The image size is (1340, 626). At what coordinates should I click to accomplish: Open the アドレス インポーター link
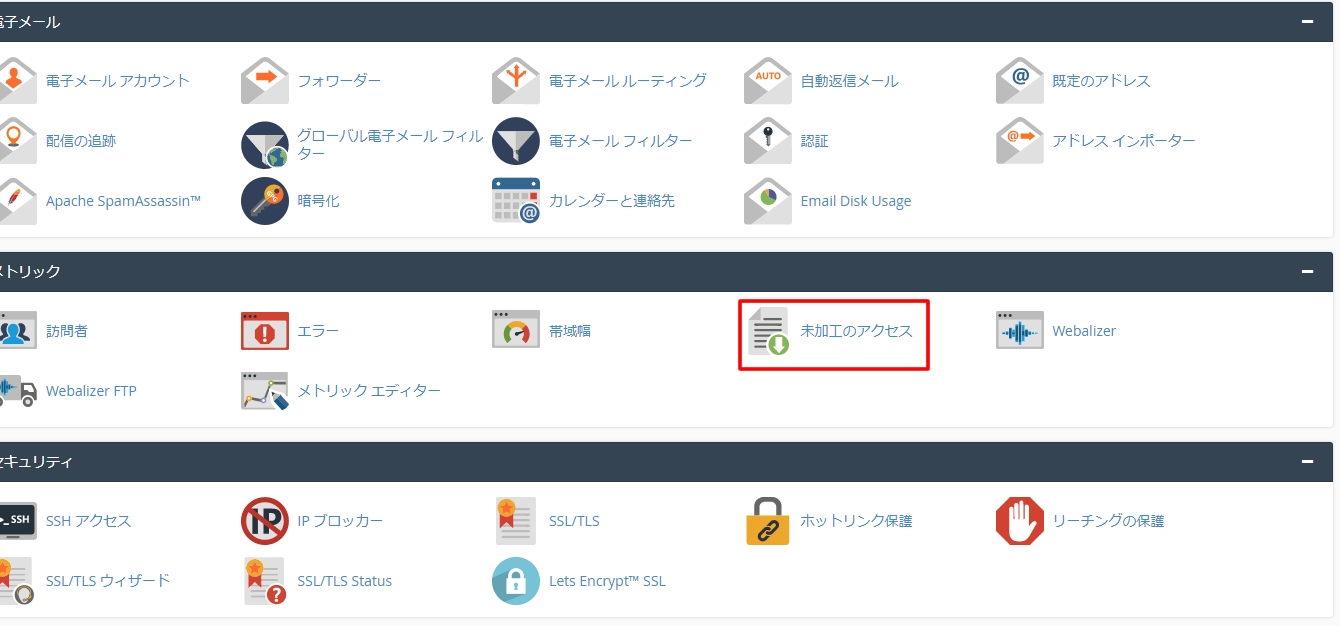(1123, 141)
